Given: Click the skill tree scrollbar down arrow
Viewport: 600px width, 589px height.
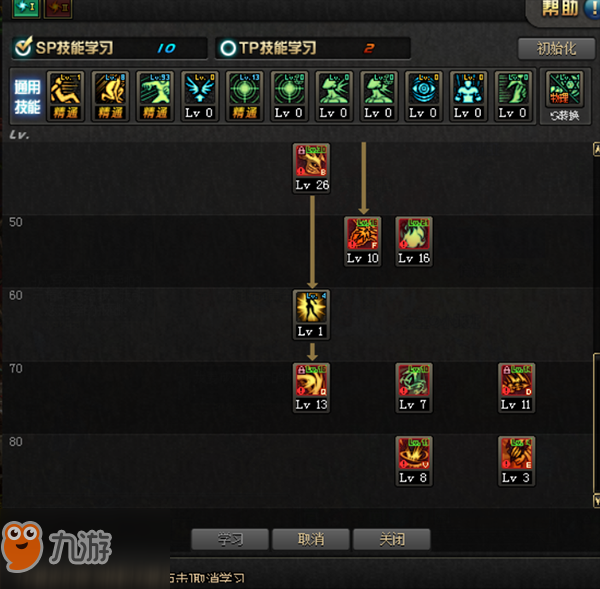Looking at the screenshot, I should (x=596, y=501).
